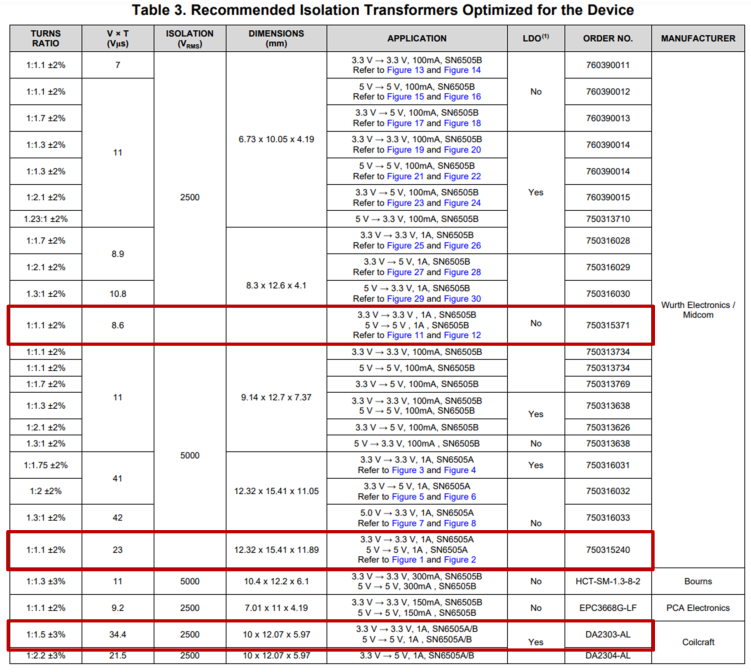Image resolution: width=751 pixels, height=672 pixels.
Task: Click the Figure 6 link
Action: click(x=460, y=497)
